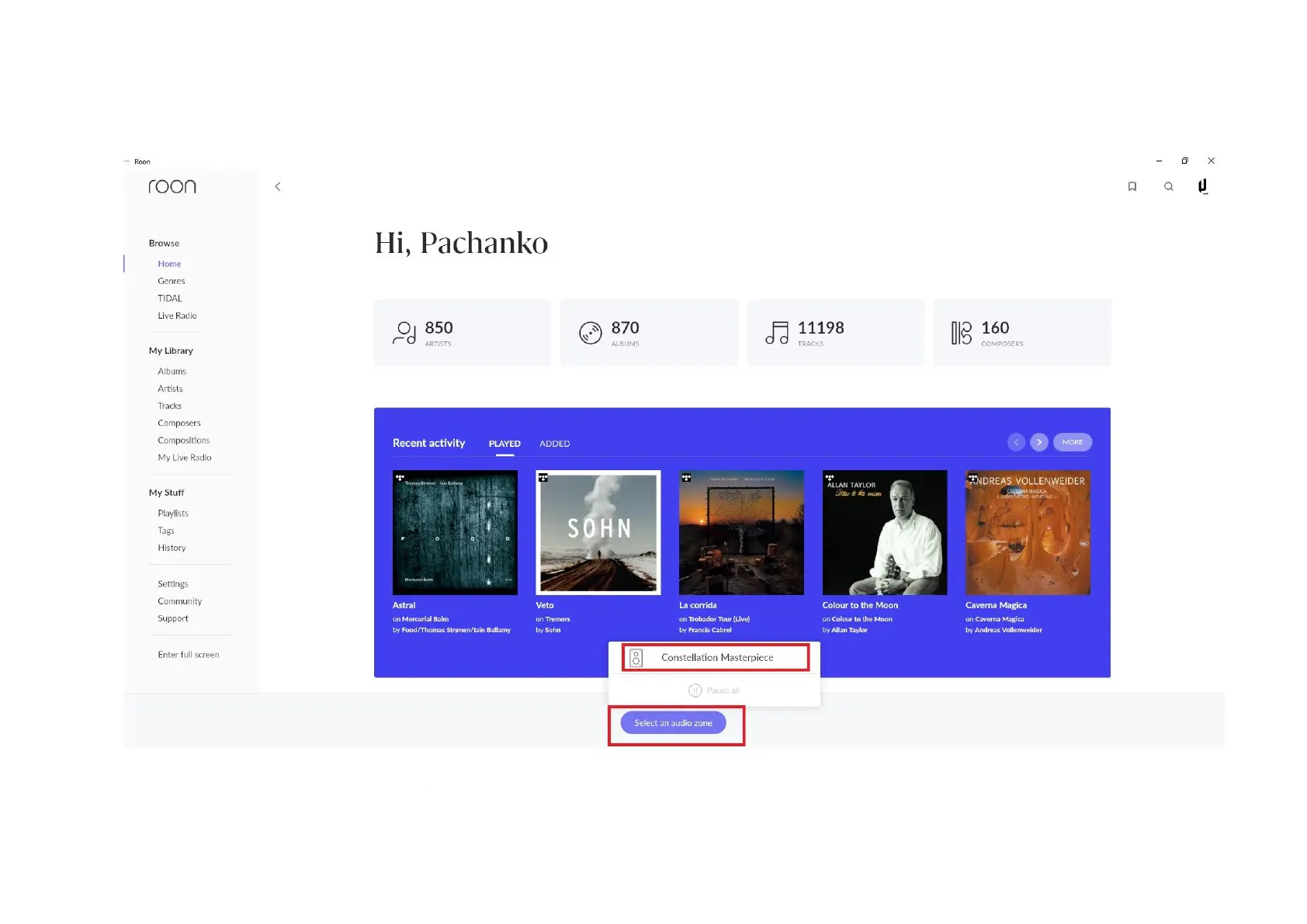Open artist link Sohn
Screen dimensions: 1307x924
point(553,631)
